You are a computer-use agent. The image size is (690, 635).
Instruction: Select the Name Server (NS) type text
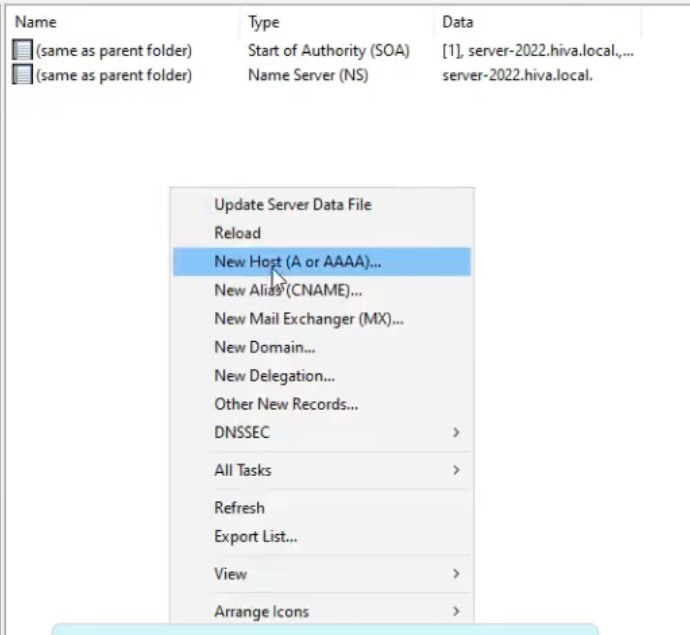(x=308, y=75)
